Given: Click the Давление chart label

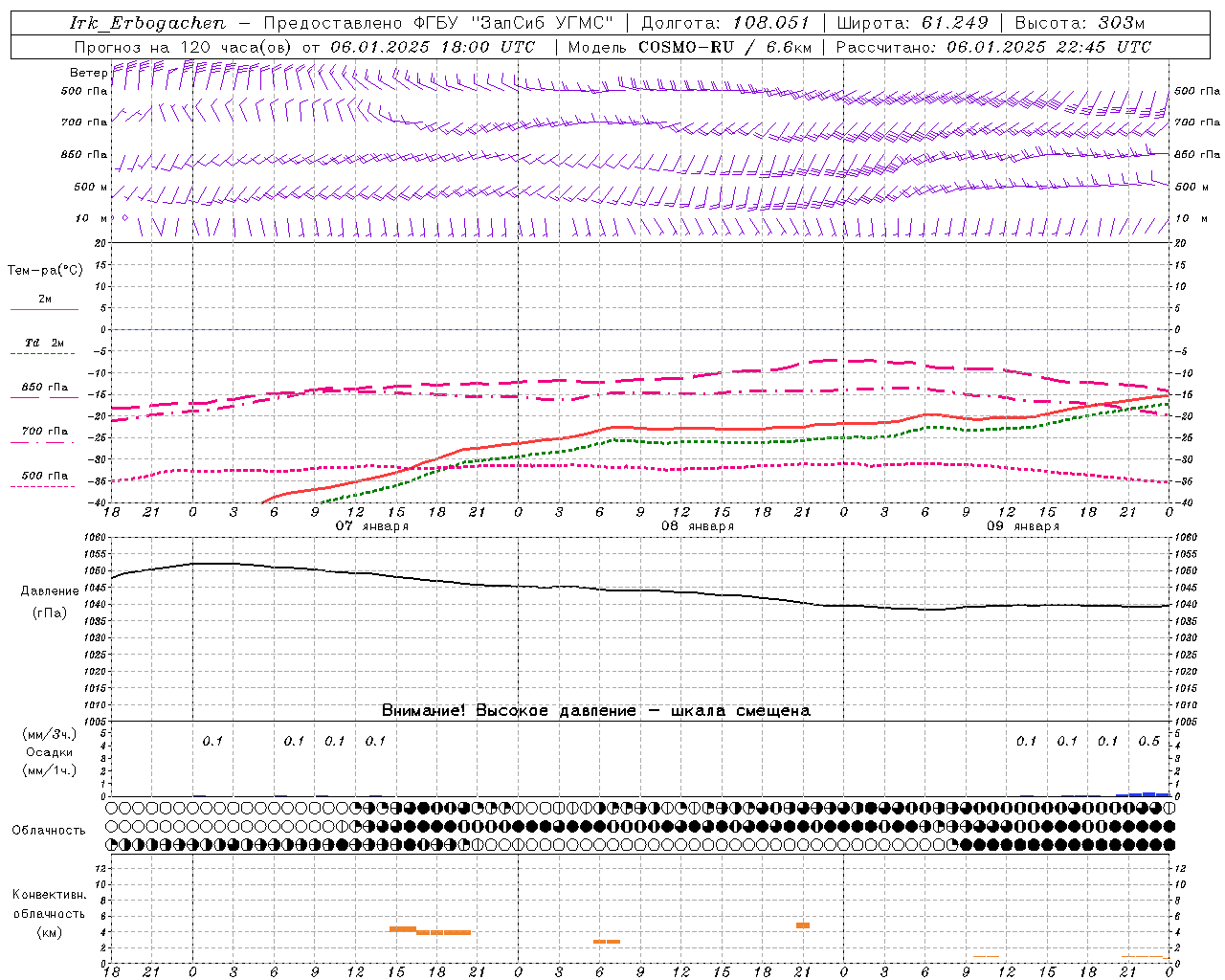Looking at the screenshot, I should coord(50,591).
